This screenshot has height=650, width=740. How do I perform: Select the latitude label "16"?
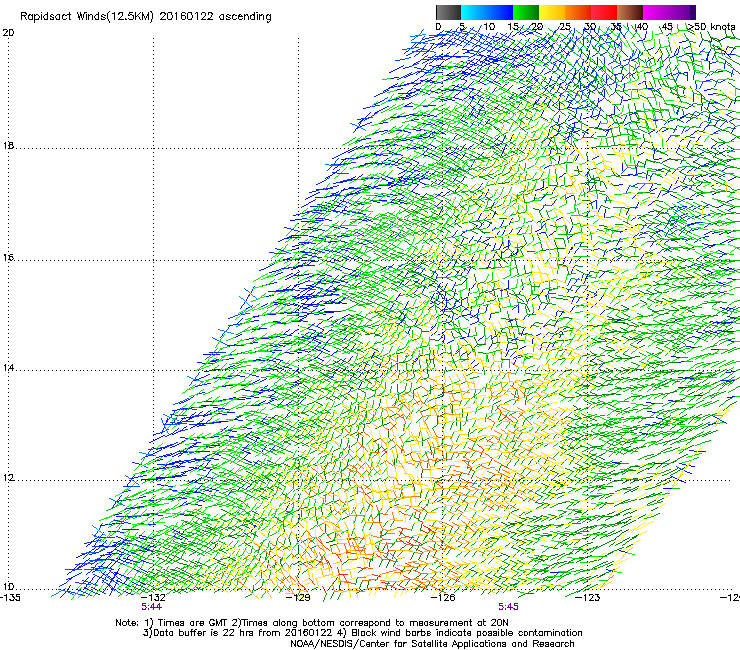tap(8, 258)
